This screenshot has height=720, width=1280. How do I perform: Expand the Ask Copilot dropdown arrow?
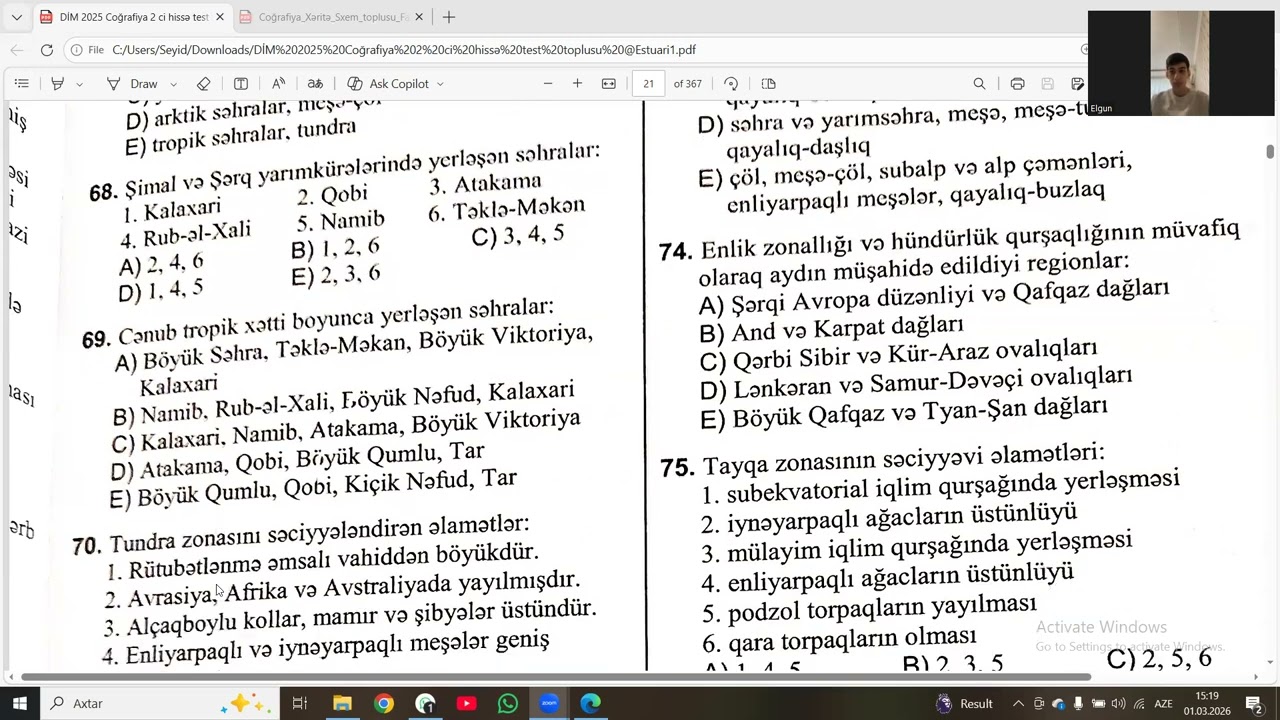tap(440, 84)
